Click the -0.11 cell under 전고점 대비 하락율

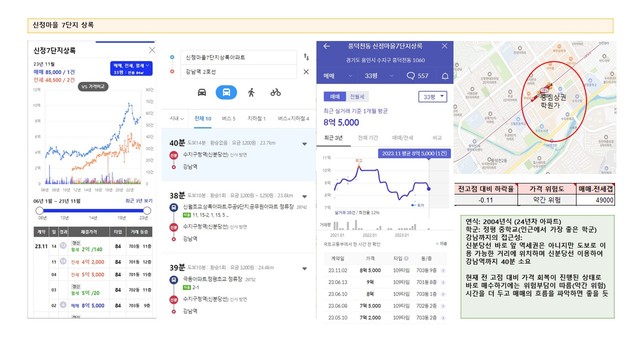coord(486,200)
